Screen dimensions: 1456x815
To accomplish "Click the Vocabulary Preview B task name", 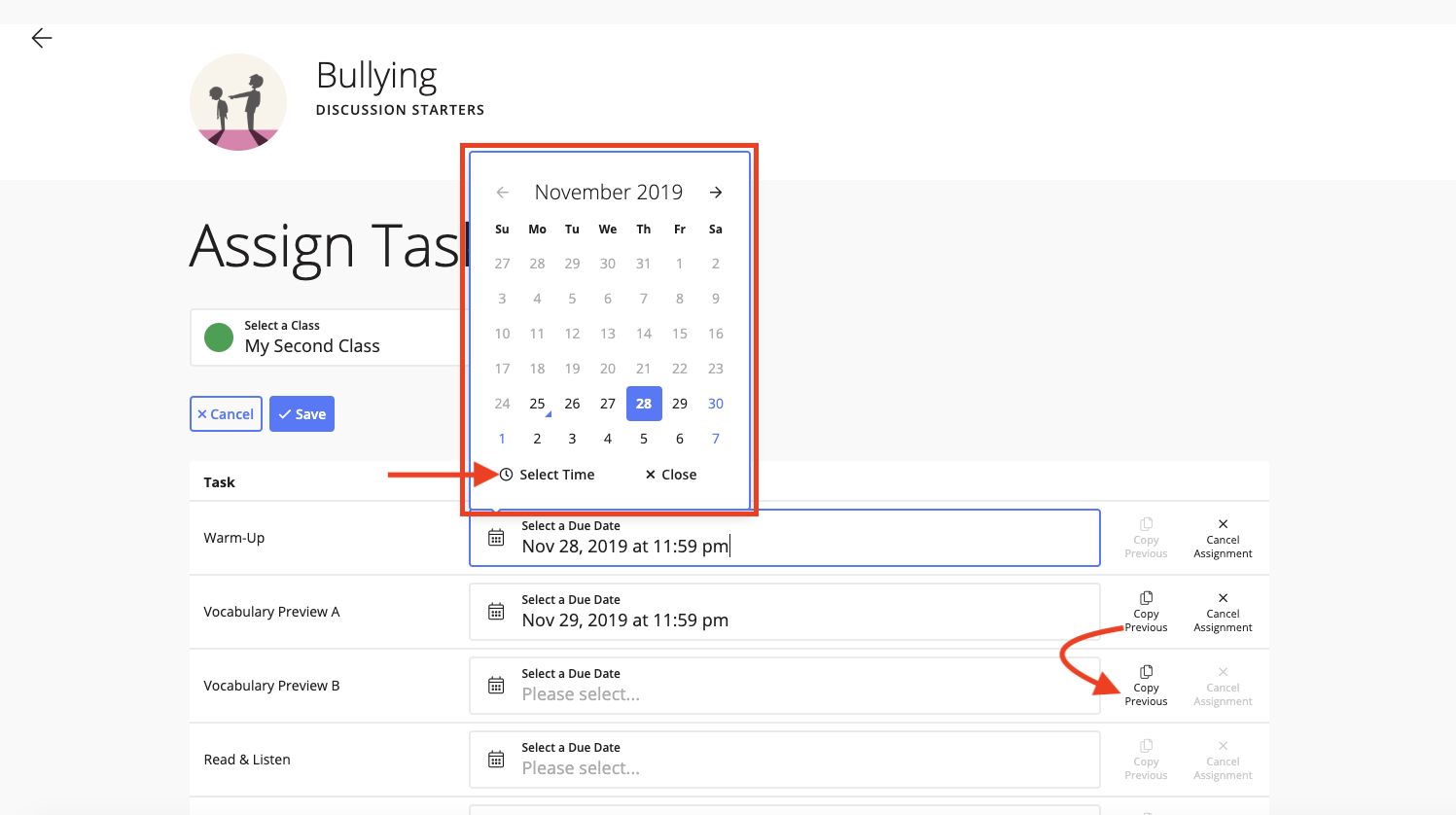I will point(271,686).
